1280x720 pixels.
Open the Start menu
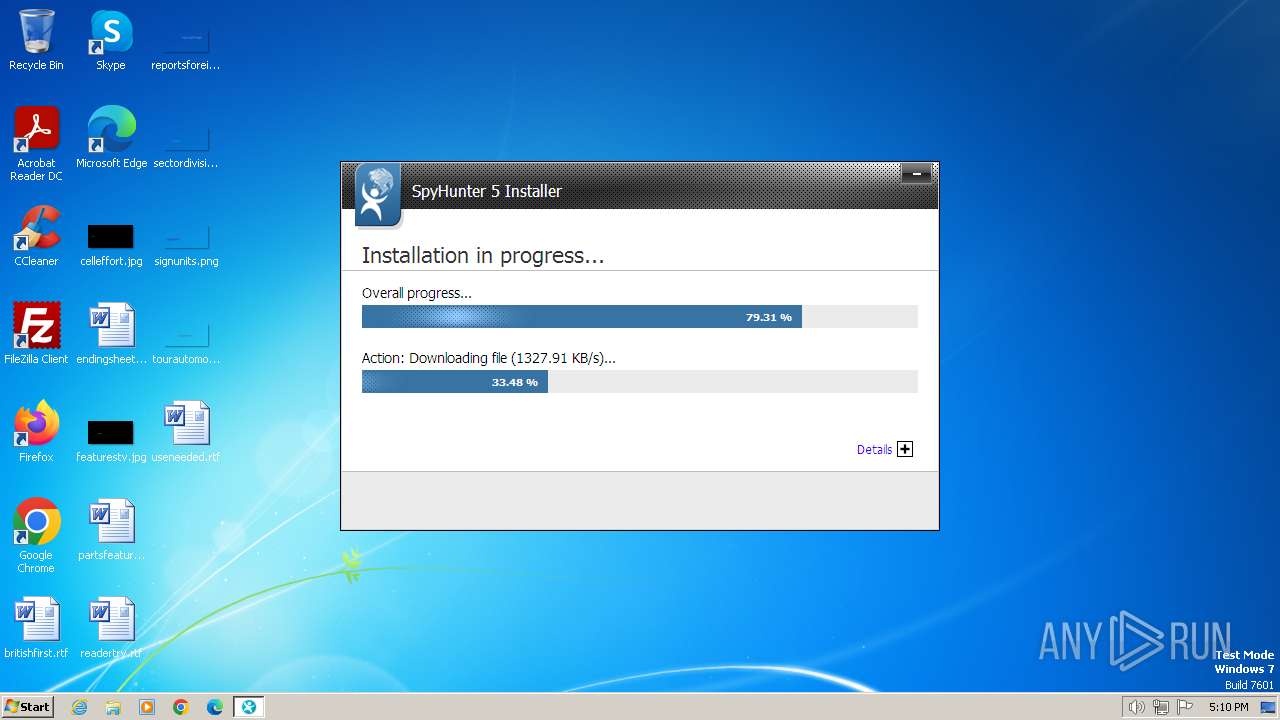click(x=28, y=707)
